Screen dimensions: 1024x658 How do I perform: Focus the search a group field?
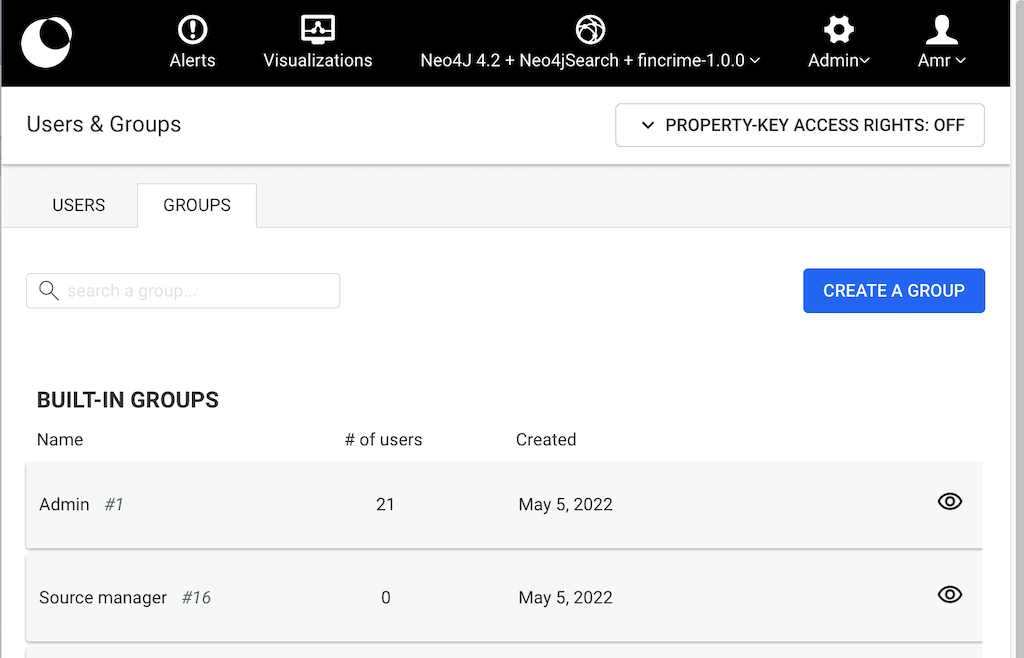pyautogui.click(x=183, y=290)
